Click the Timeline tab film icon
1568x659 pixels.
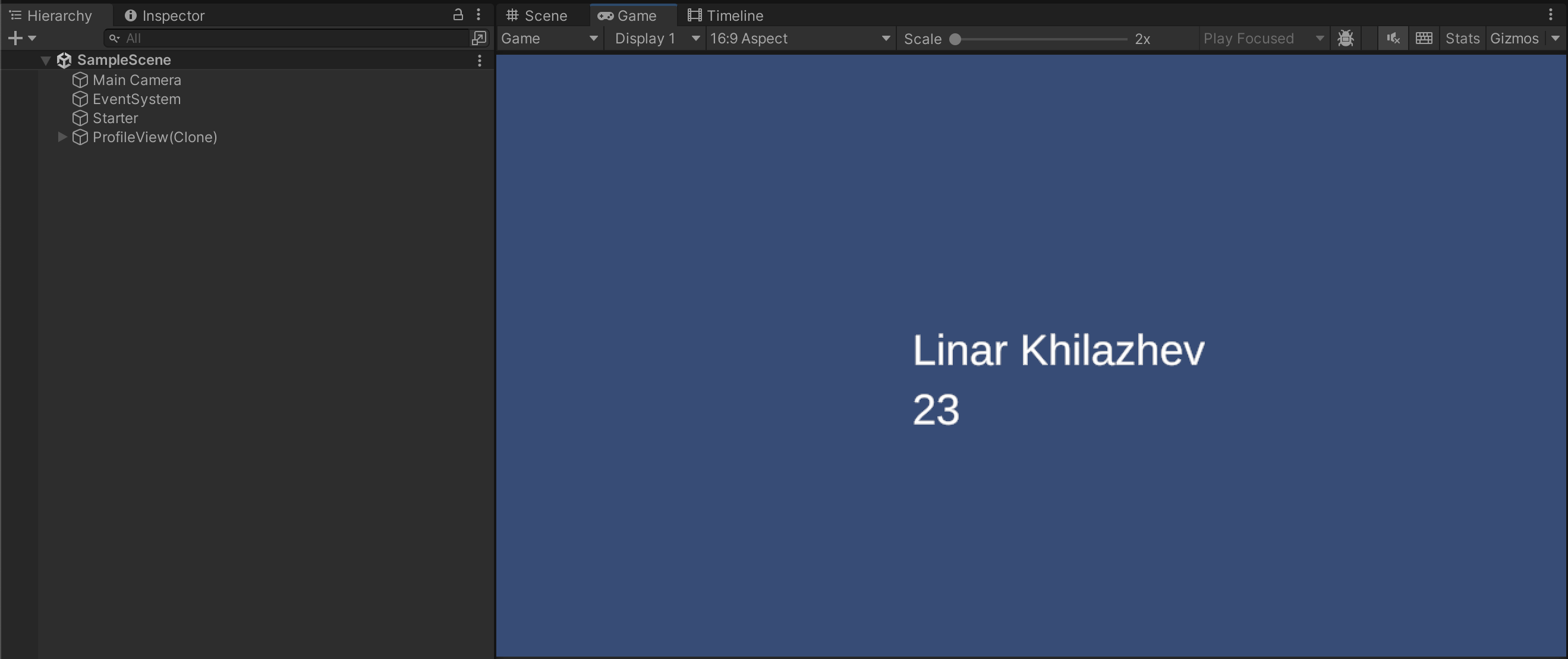point(694,15)
